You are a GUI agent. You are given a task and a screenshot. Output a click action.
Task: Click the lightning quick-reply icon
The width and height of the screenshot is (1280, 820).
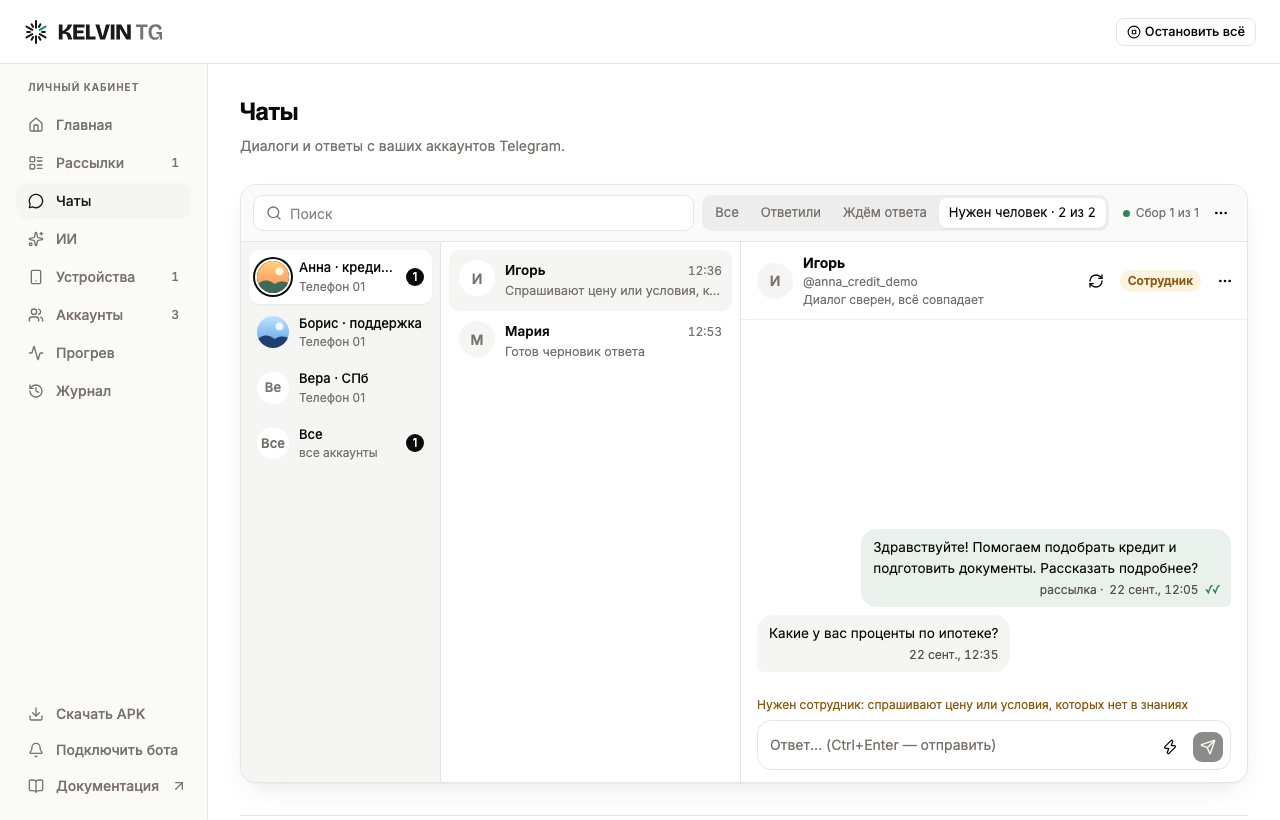coord(1170,747)
